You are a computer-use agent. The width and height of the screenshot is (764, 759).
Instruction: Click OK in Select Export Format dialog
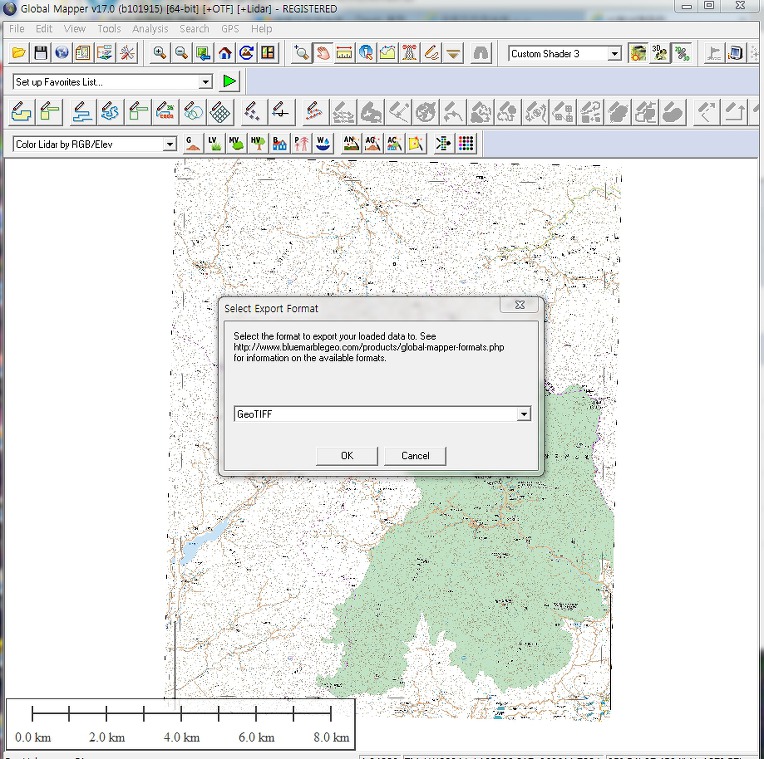[x=346, y=455]
